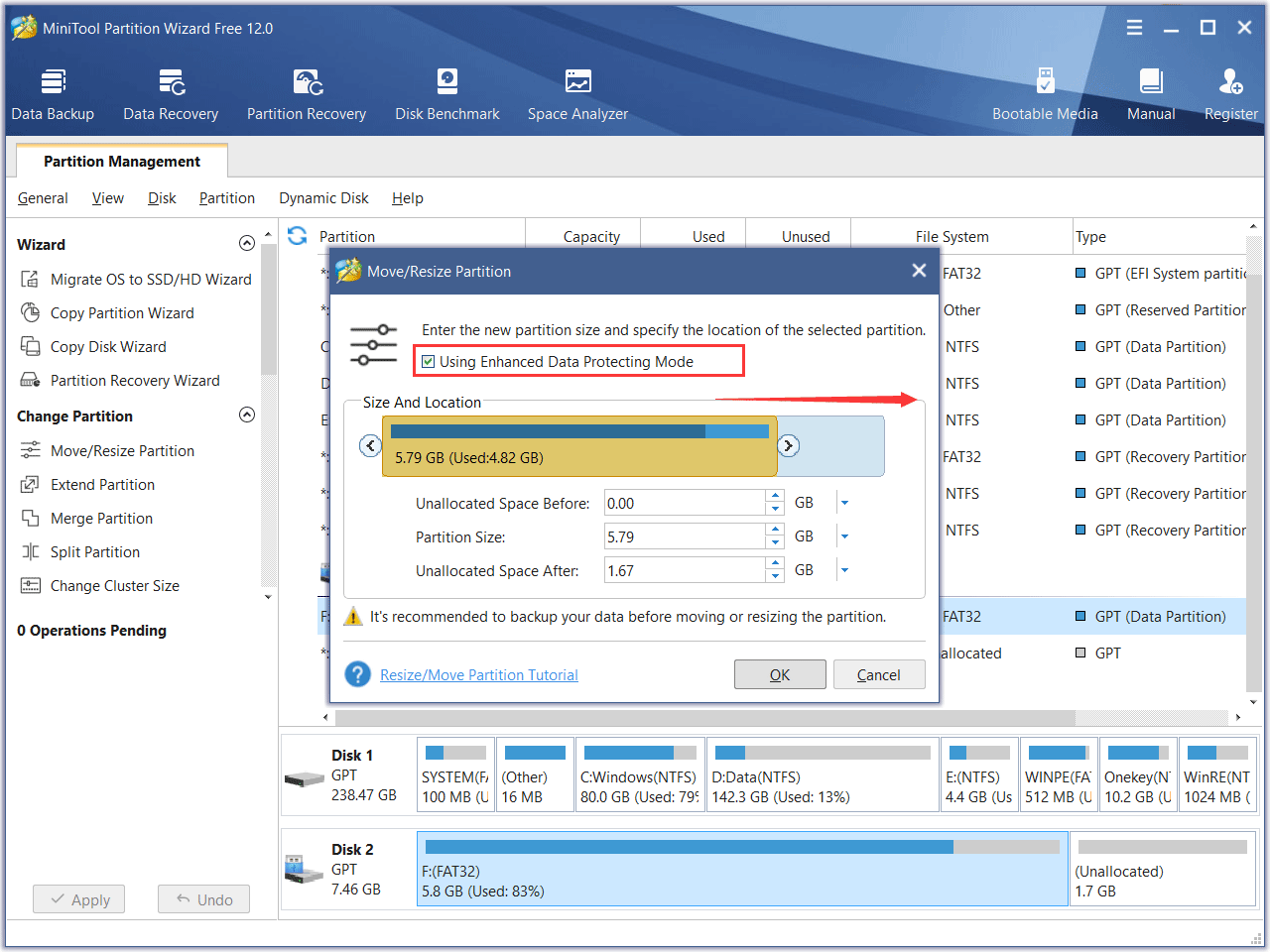This screenshot has width=1270, height=952.
Task: Click the Apply button
Action: pos(79,899)
